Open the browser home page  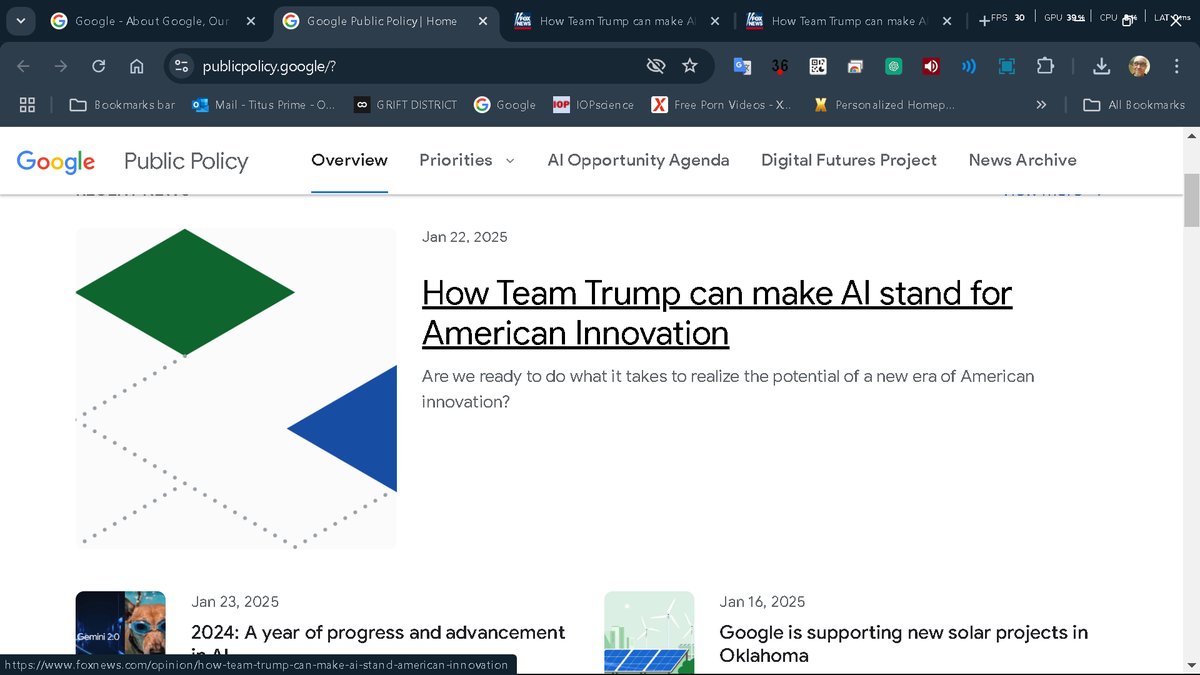pyautogui.click(x=137, y=66)
